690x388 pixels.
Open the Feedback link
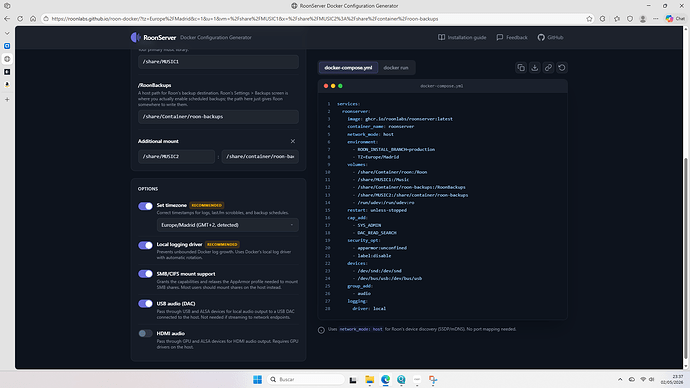(x=512, y=37)
